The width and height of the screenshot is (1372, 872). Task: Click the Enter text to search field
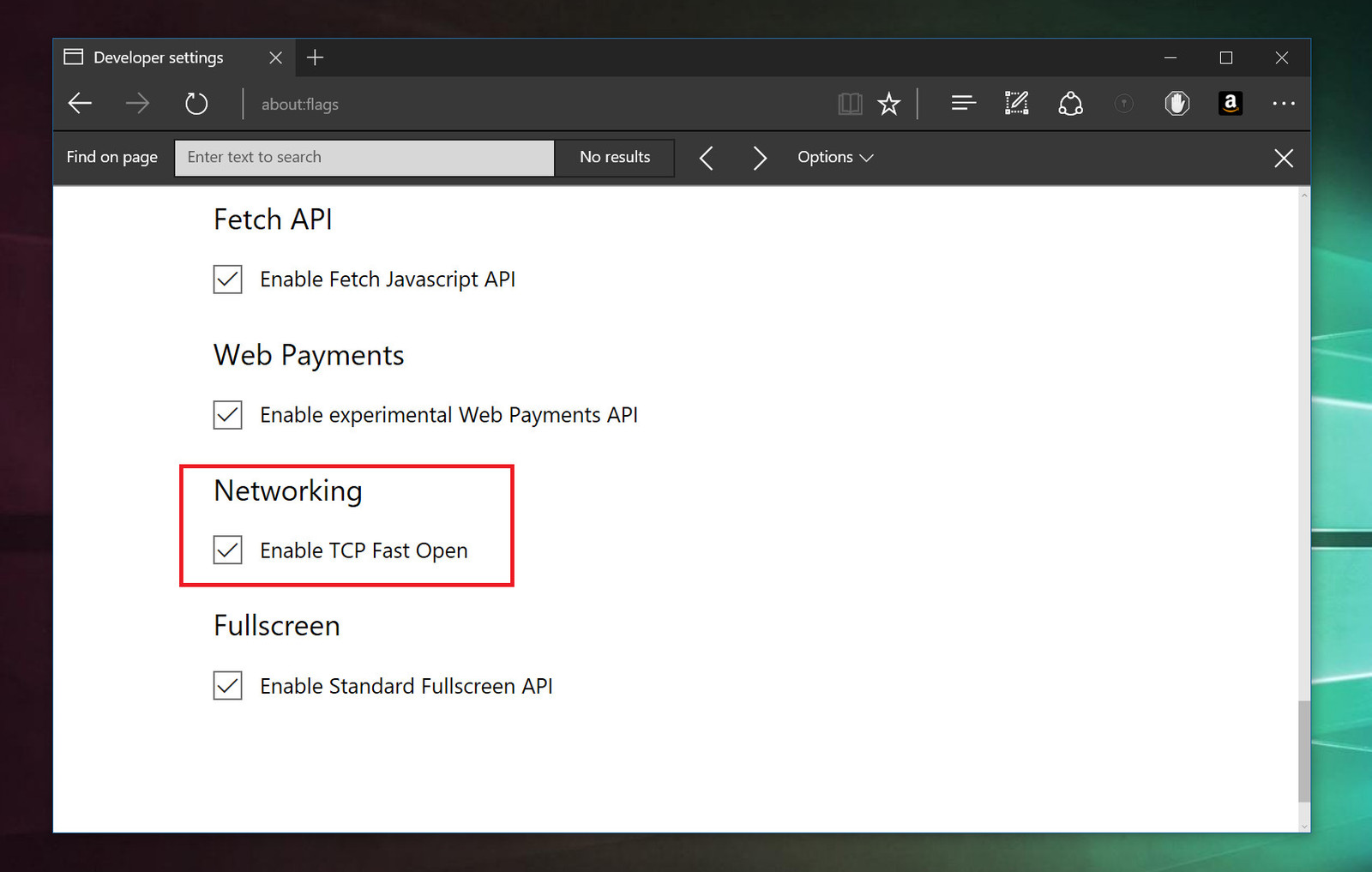pos(364,157)
